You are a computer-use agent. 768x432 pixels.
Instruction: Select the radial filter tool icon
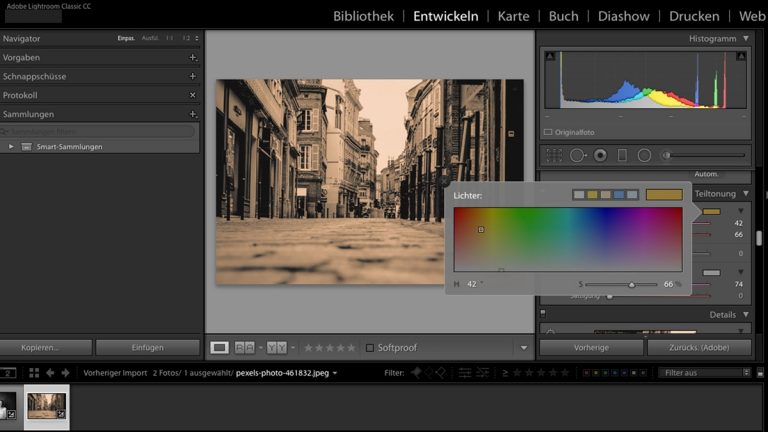pyautogui.click(x=644, y=155)
